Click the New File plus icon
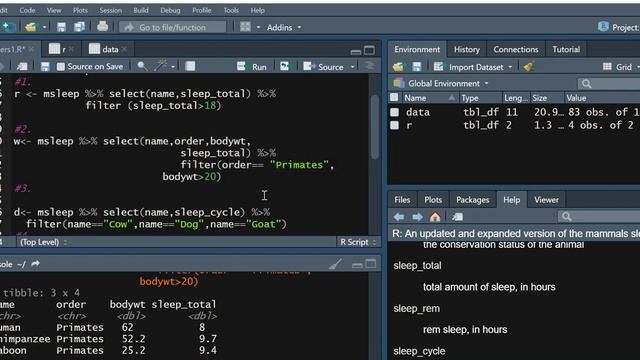The height and width of the screenshot is (360, 640). click(x=7, y=27)
